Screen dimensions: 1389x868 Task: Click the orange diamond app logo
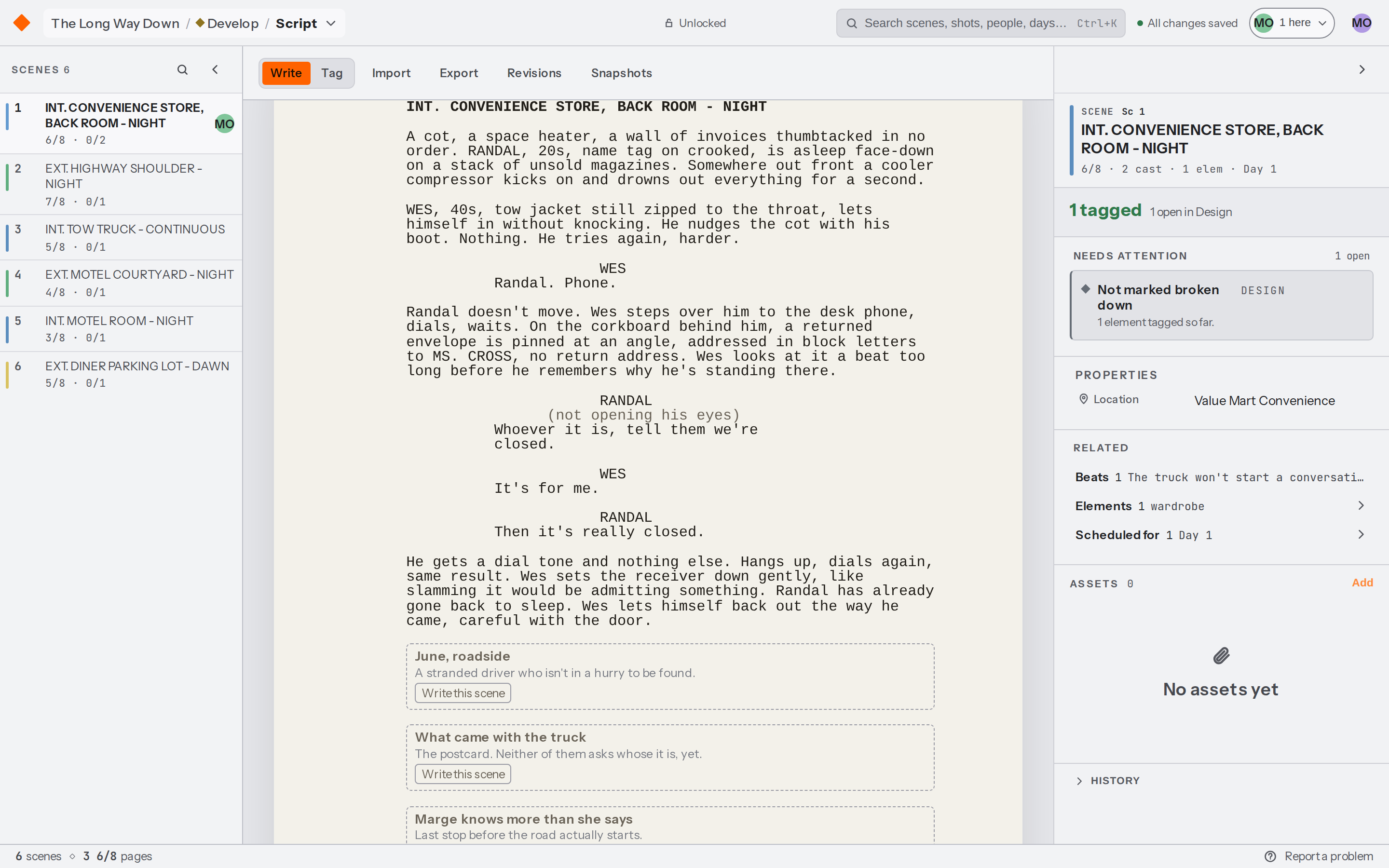click(22, 23)
